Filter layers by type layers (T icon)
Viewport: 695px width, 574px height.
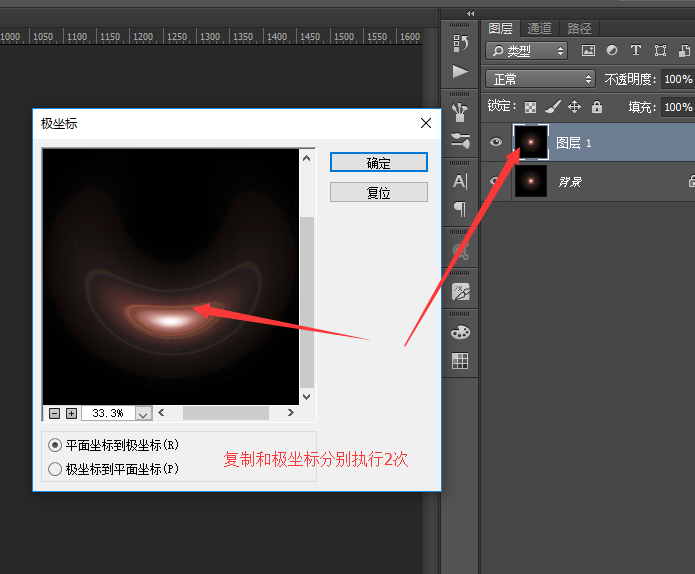coord(635,50)
